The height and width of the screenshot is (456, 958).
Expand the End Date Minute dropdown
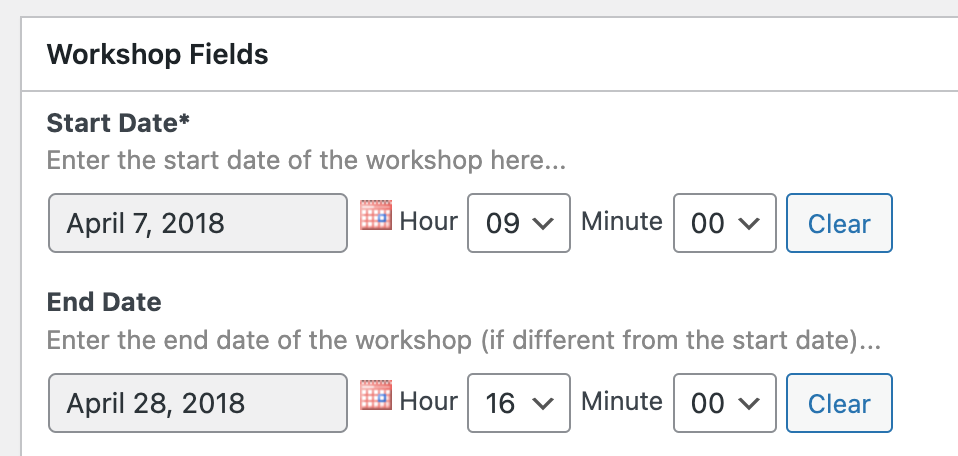click(x=725, y=403)
